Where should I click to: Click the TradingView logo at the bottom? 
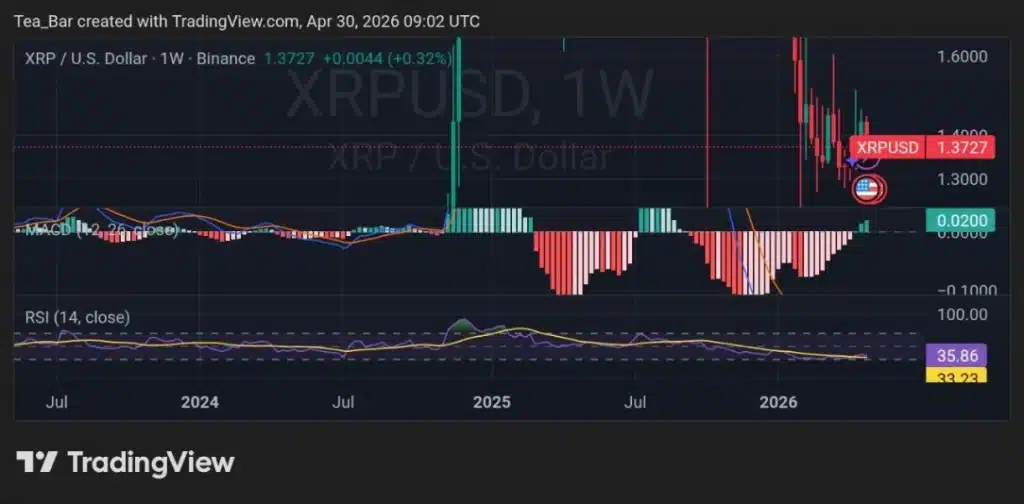click(x=125, y=462)
